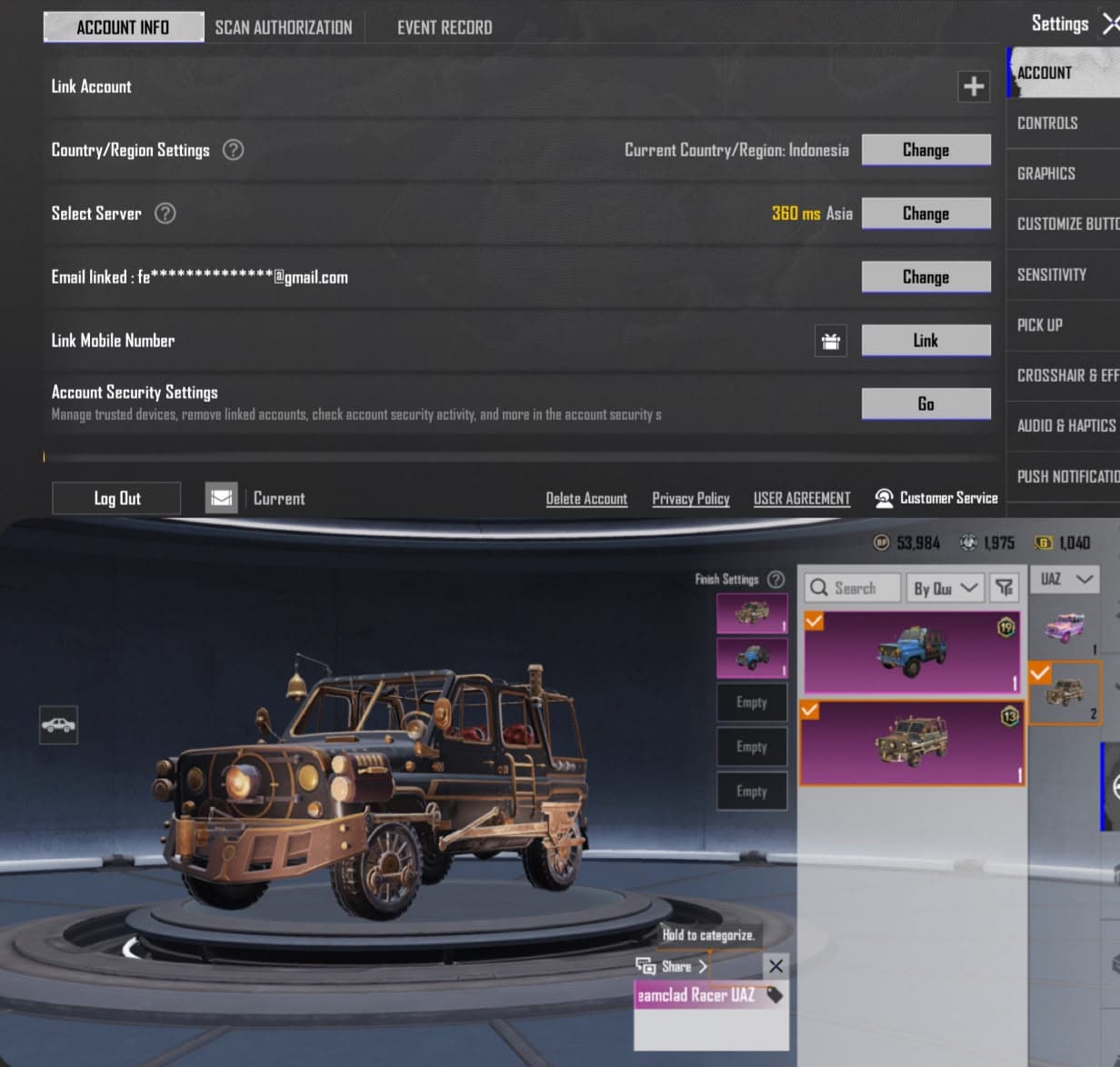Expand the UAZ vehicle type dropdown
This screenshot has height=1067, width=1120.
click(x=1065, y=579)
